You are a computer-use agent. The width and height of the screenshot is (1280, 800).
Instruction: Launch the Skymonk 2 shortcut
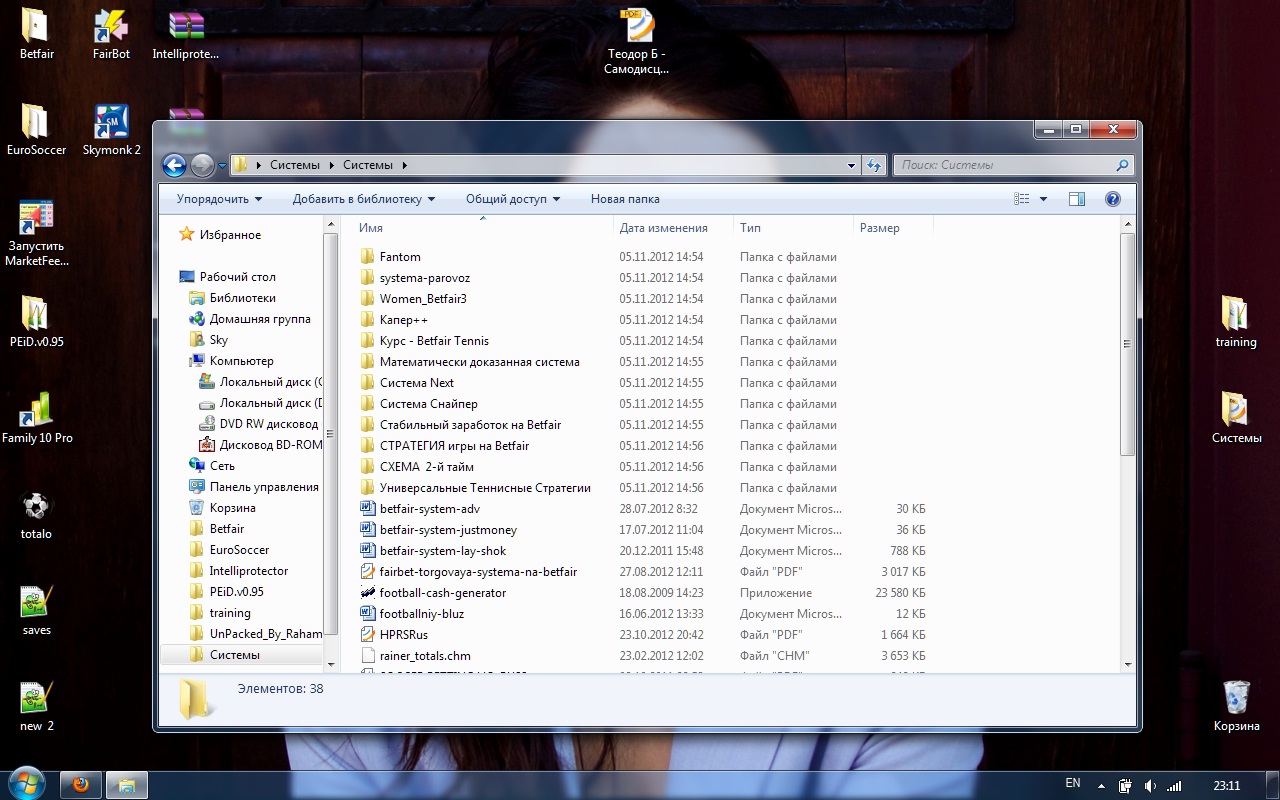(x=111, y=129)
